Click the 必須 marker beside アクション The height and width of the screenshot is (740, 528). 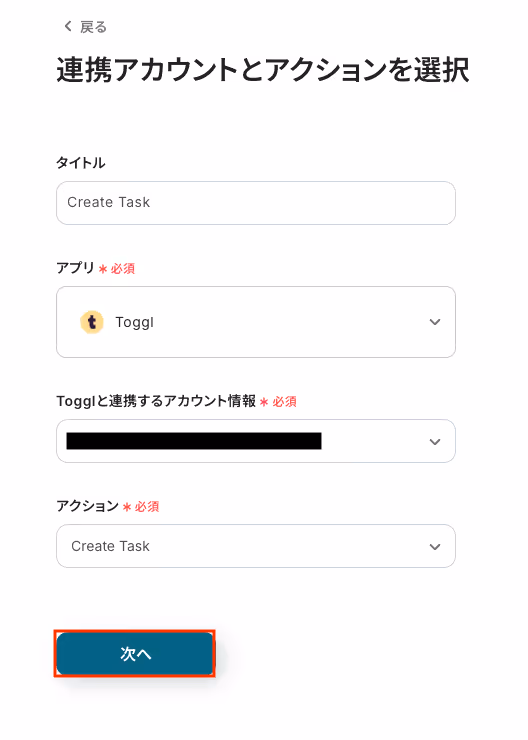tap(147, 506)
